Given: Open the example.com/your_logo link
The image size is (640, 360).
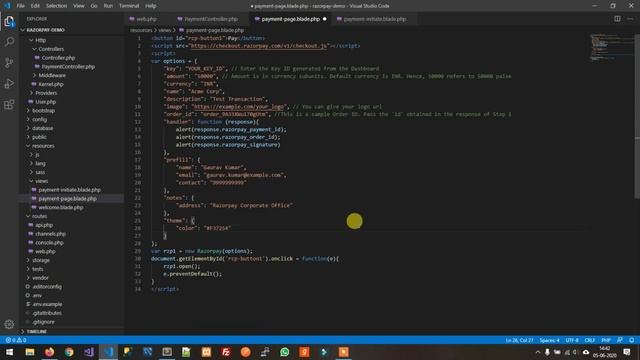Looking at the screenshot, I should tap(239, 107).
